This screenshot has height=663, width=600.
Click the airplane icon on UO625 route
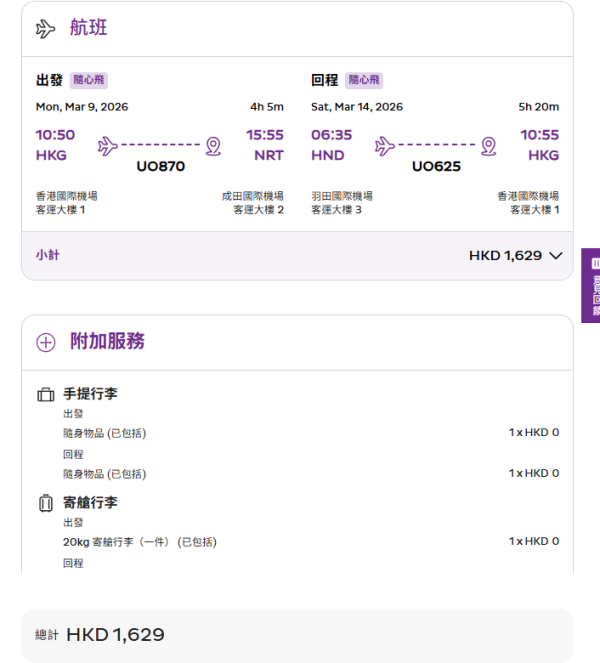point(384,146)
